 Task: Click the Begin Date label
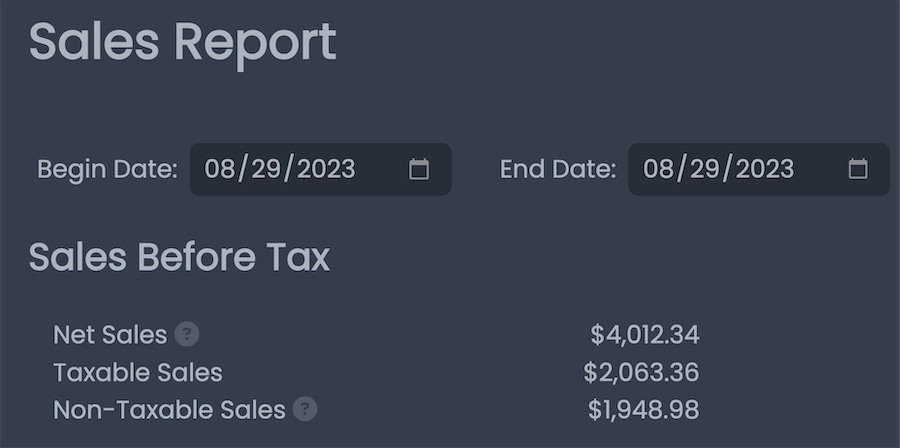pos(108,169)
